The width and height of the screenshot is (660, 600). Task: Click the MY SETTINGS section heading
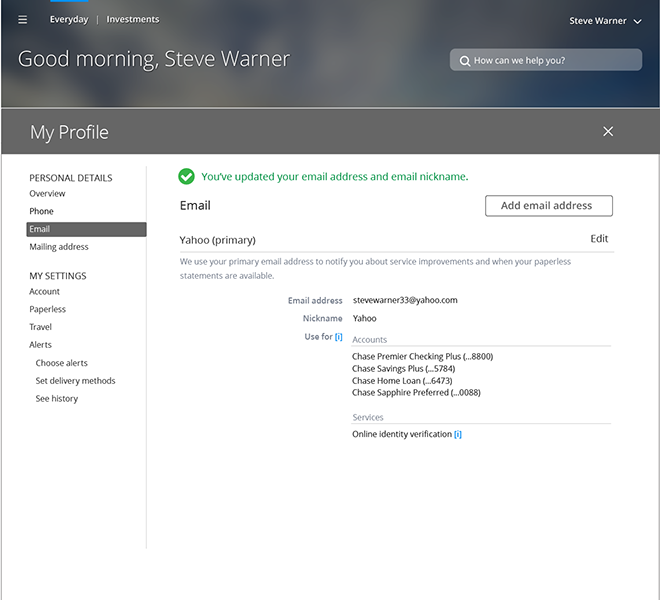(x=58, y=276)
